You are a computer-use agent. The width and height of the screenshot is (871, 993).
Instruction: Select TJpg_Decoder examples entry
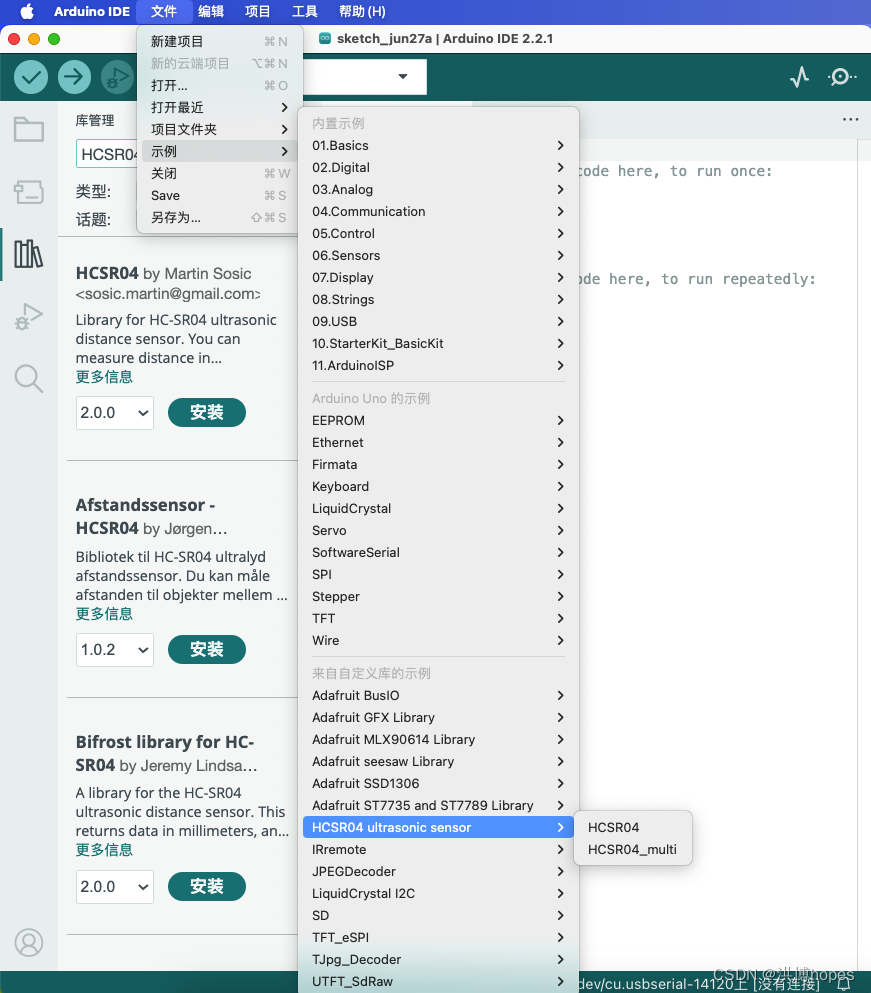[x=438, y=960]
